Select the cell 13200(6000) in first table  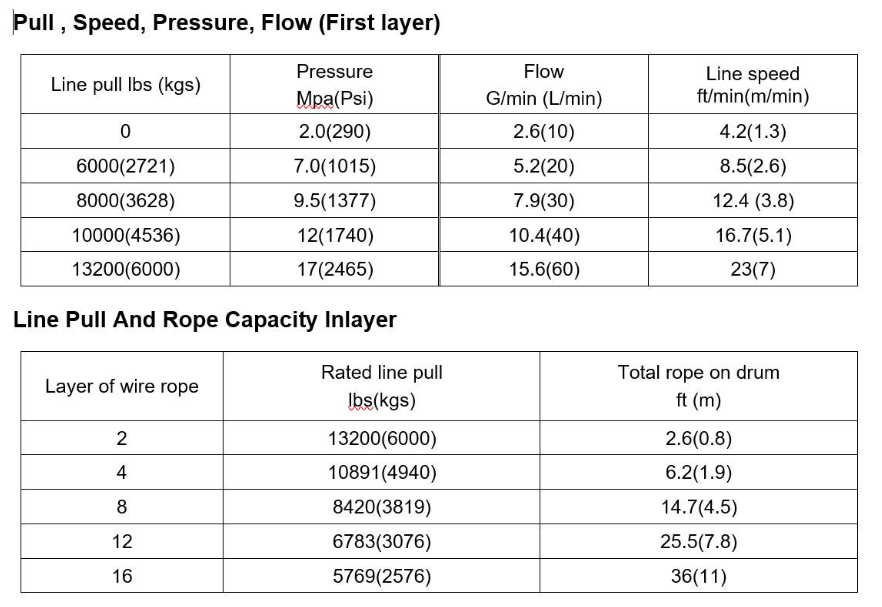click(125, 269)
